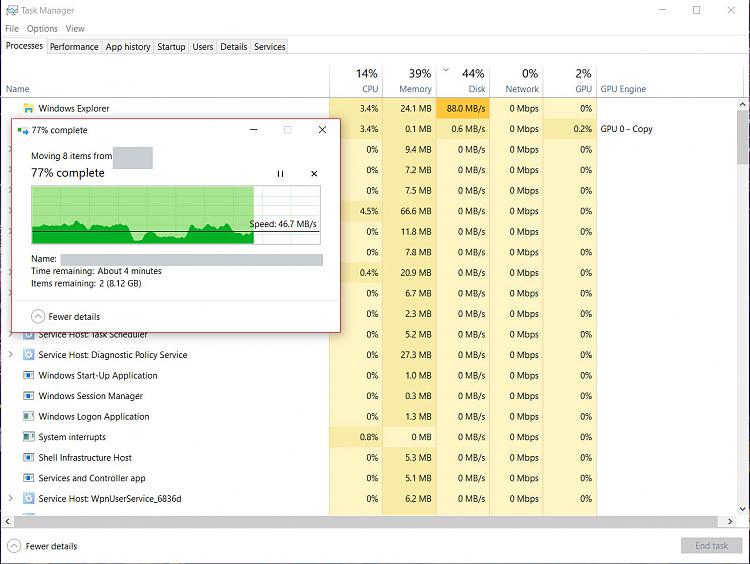Click the horizontal scrollbar right arrow
This screenshot has height=564, width=750.
730,521
